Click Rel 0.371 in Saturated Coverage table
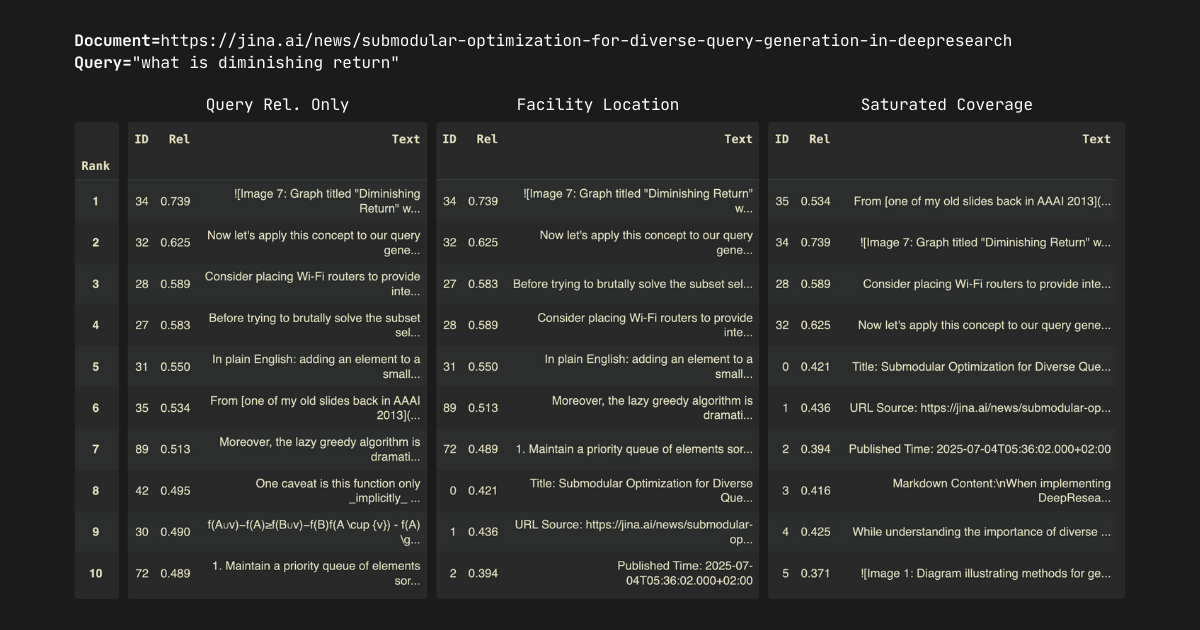1200x630 pixels. (815, 573)
